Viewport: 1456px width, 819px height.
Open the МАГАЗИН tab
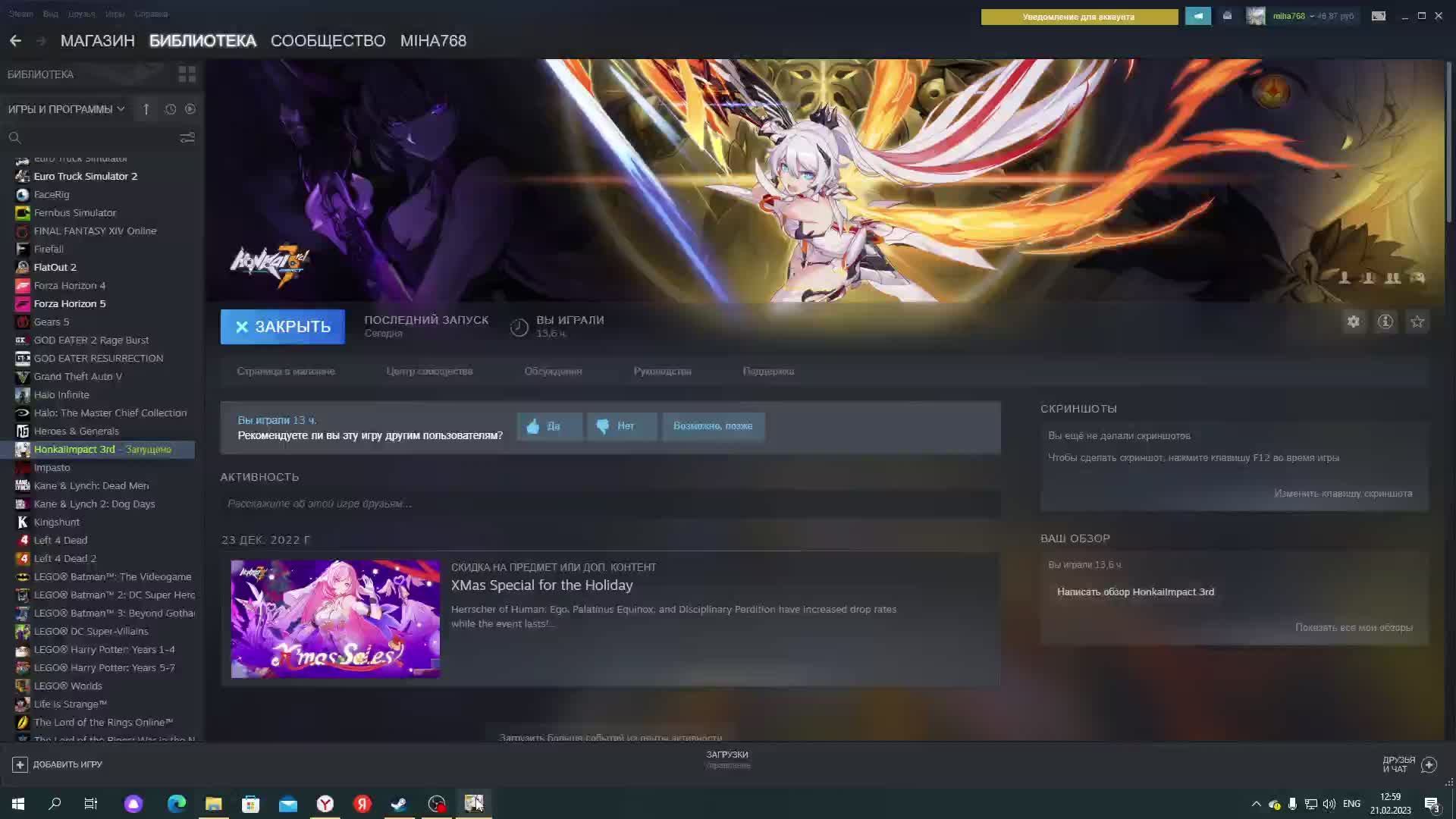click(97, 41)
